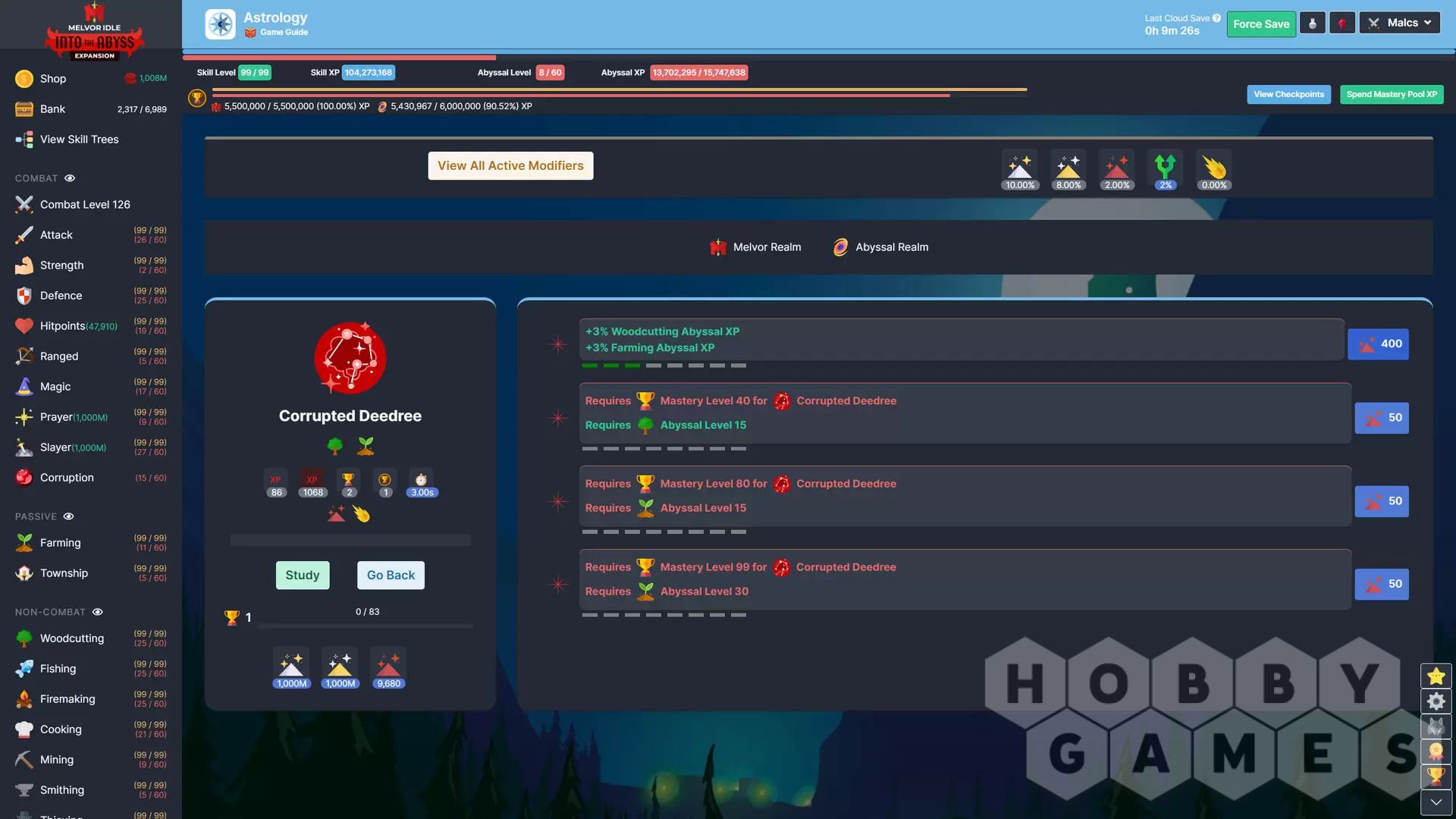This screenshot has height=819, width=1456.
Task: Open Combat Level 126 page
Action: (x=91, y=205)
